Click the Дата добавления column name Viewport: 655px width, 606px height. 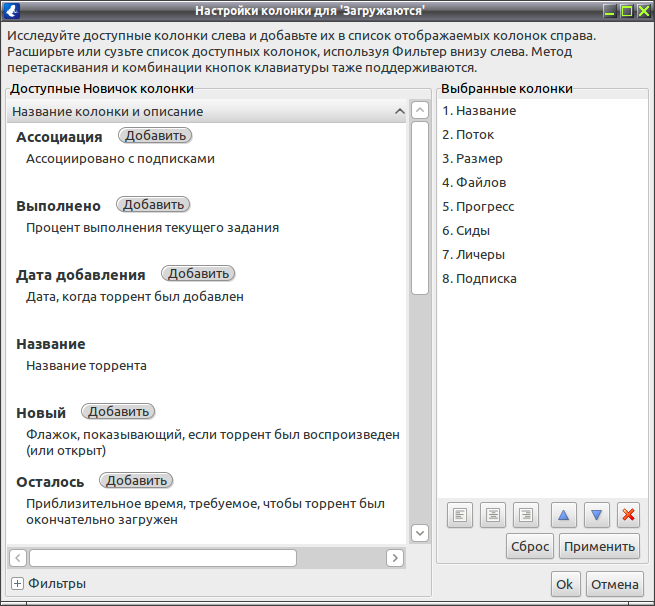point(81,275)
